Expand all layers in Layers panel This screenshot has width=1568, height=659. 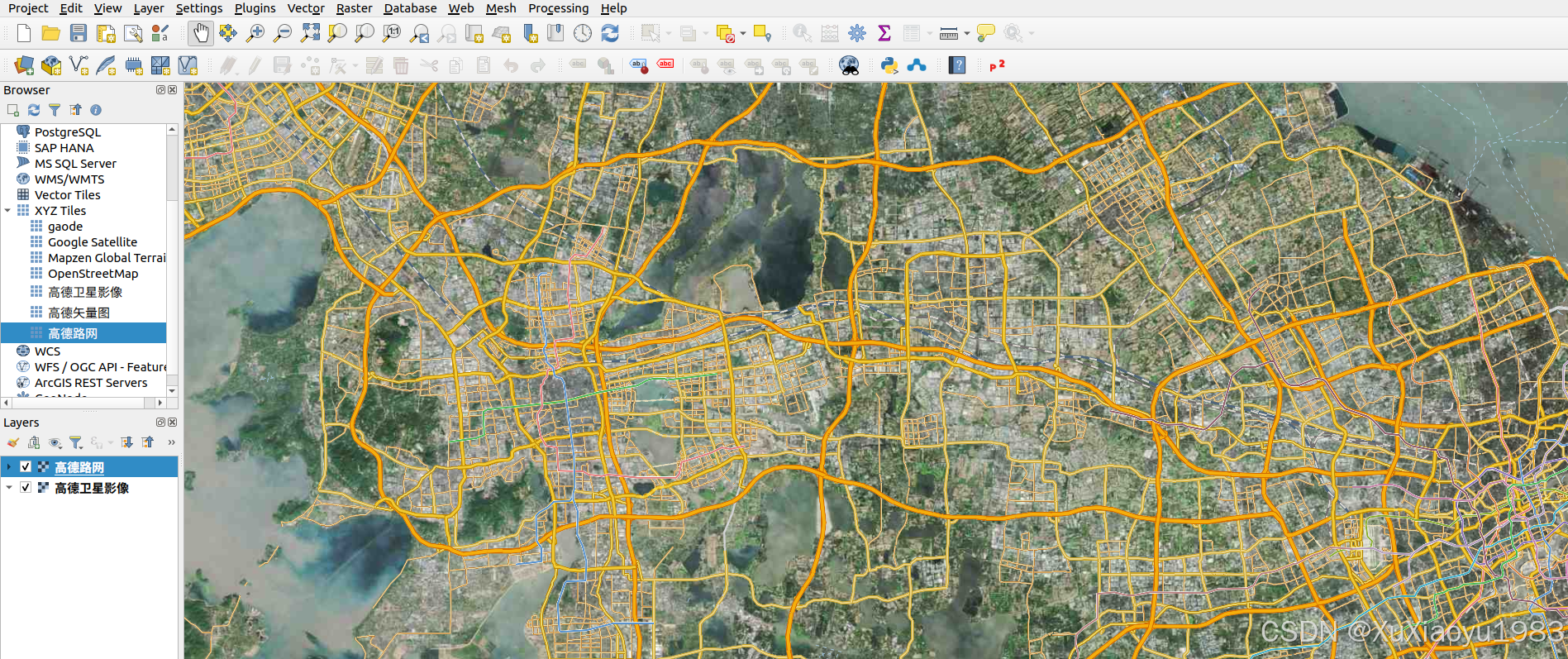[126, 442]
